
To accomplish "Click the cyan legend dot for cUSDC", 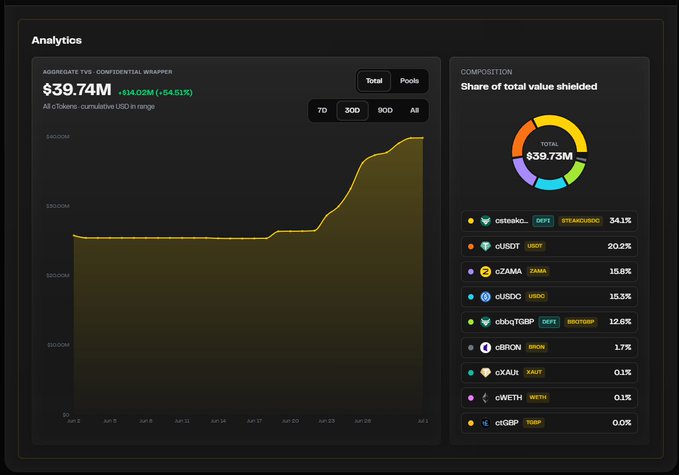I will coord(471,297).
